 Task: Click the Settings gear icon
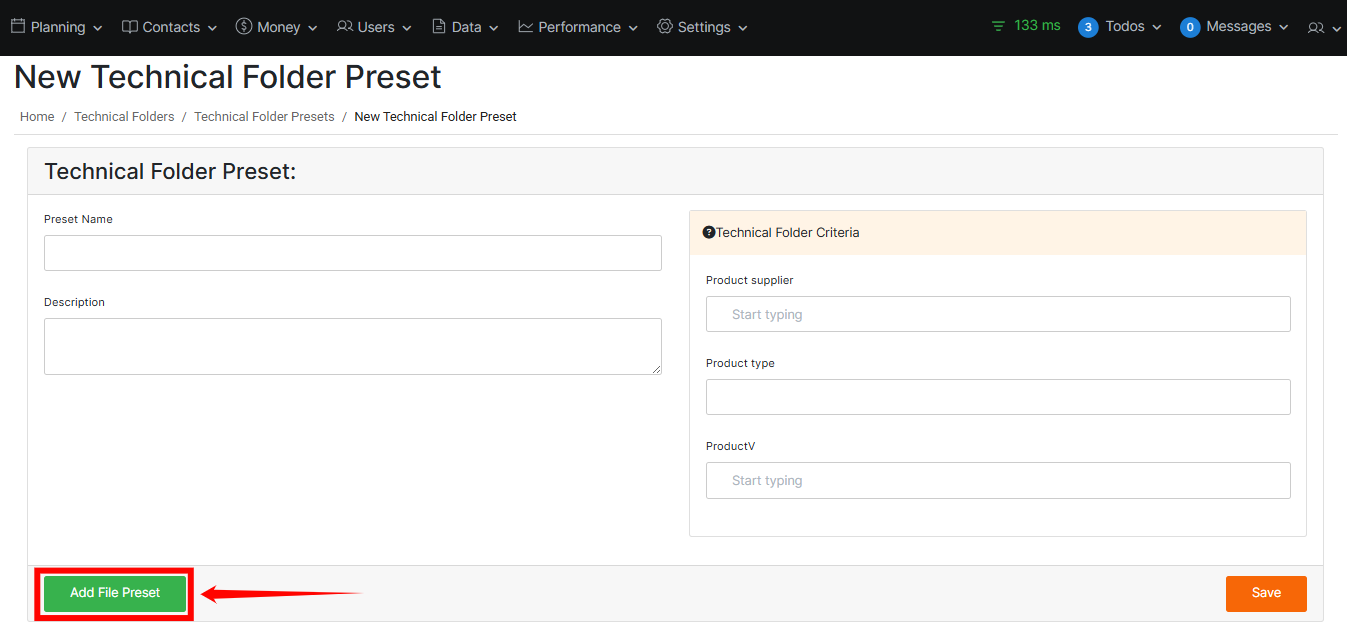(x=665, y=27)
